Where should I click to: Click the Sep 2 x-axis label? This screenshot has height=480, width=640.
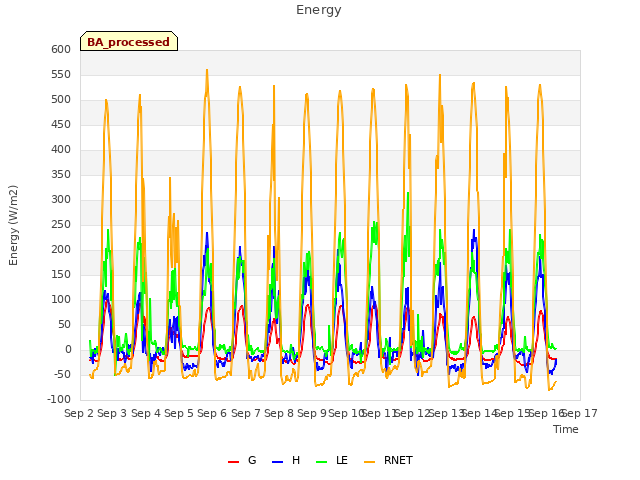(x=79, y=413)
